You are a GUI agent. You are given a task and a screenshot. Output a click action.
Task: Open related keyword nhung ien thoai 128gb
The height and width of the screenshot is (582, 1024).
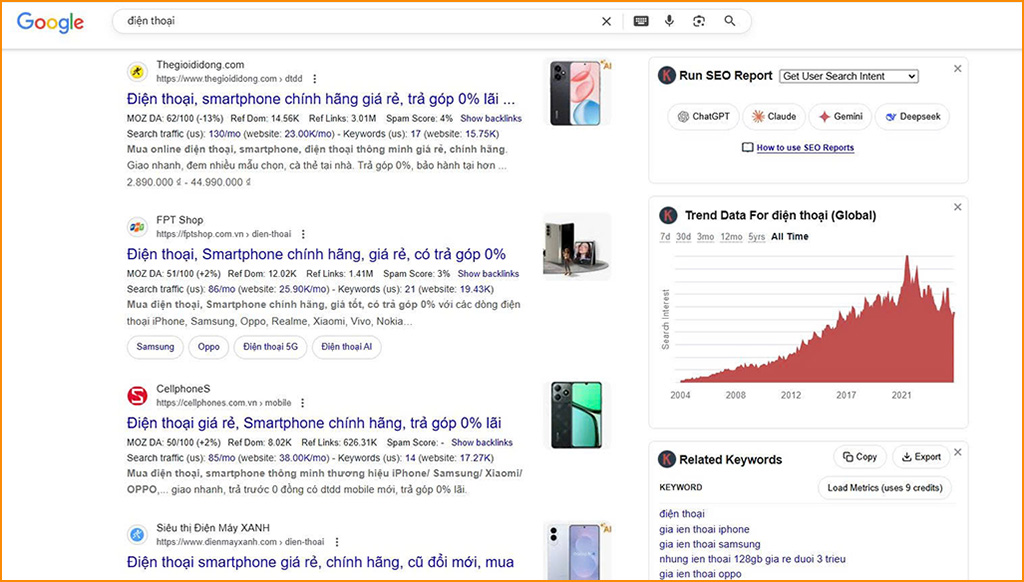click(x=752, y=559)
